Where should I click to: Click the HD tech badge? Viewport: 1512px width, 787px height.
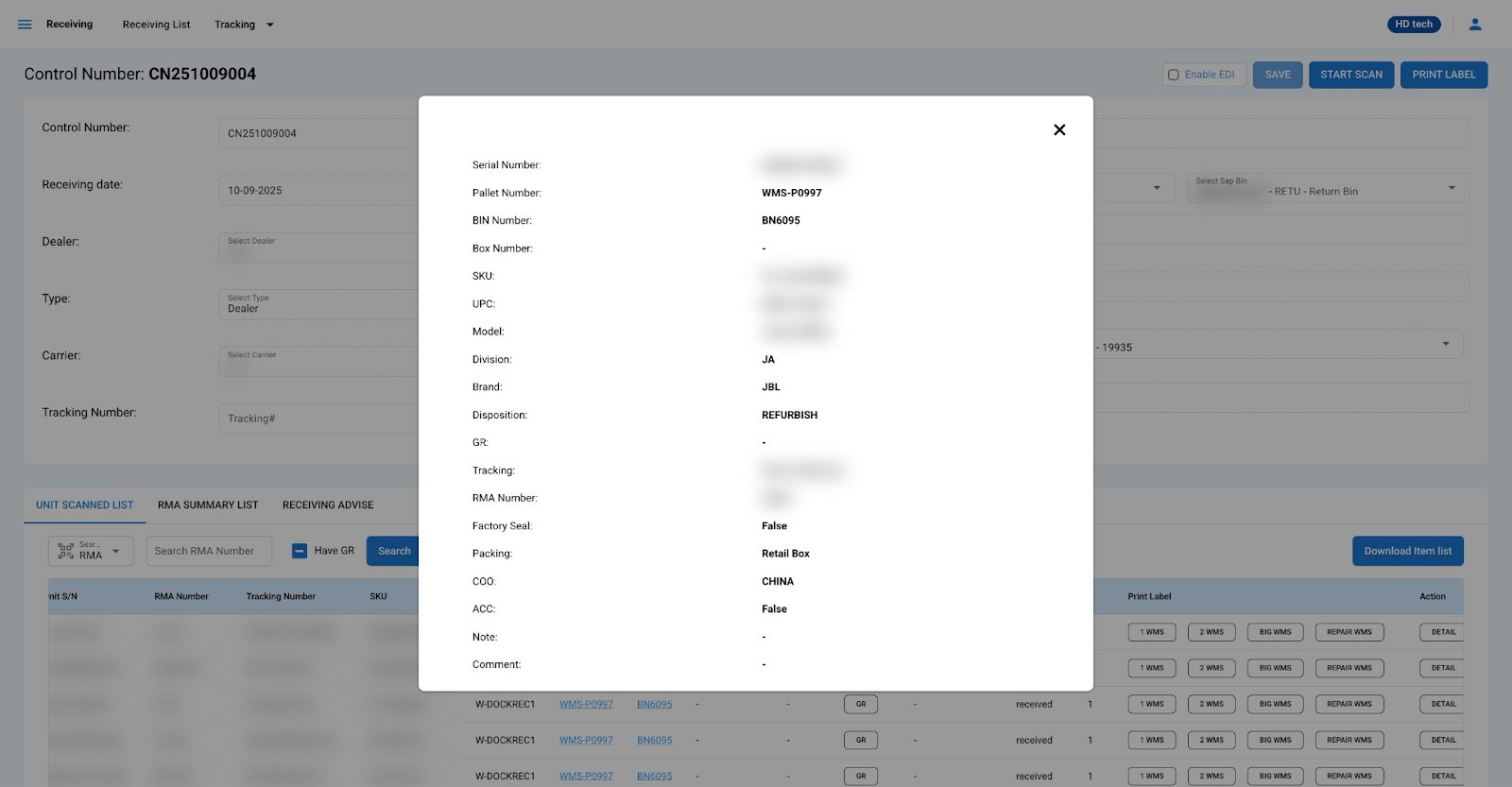click(1413, 25)
